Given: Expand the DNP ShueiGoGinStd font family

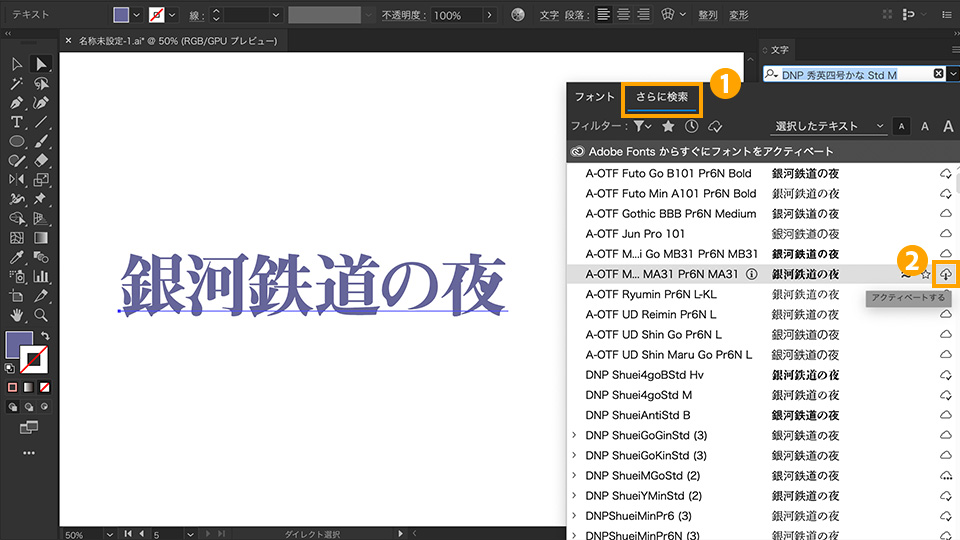Looking at the screenshot, I should [x=574, y=435].
